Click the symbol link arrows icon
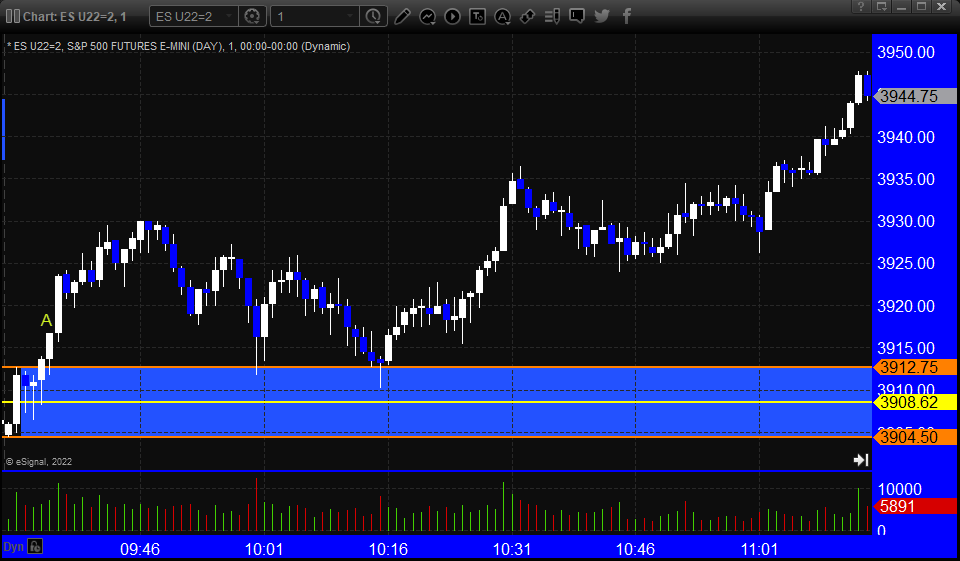Image resolution: width=960 pixels, height=561 pixels. click(527, 17)
